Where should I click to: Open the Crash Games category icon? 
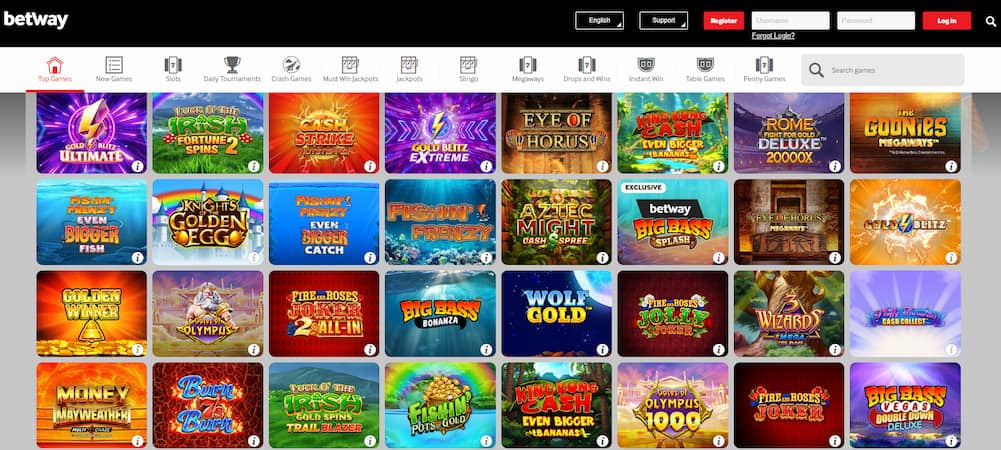291,64
